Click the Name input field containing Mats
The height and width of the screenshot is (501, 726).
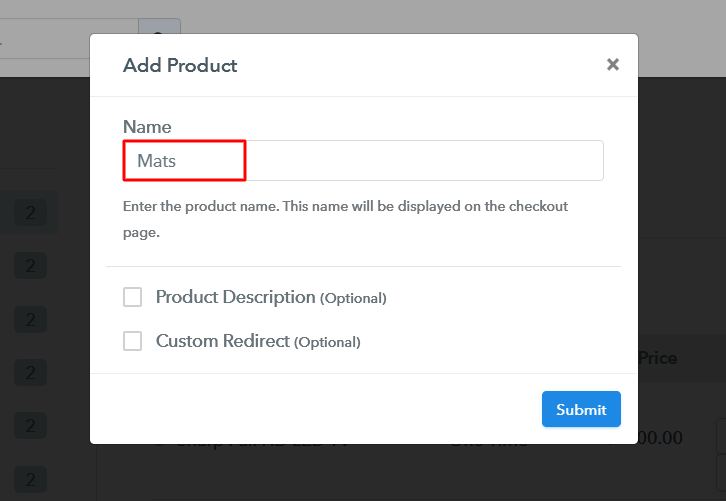tap(363, 160)
